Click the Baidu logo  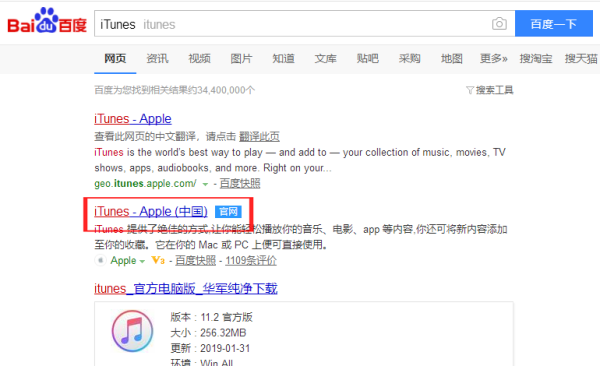pos(47,21)
